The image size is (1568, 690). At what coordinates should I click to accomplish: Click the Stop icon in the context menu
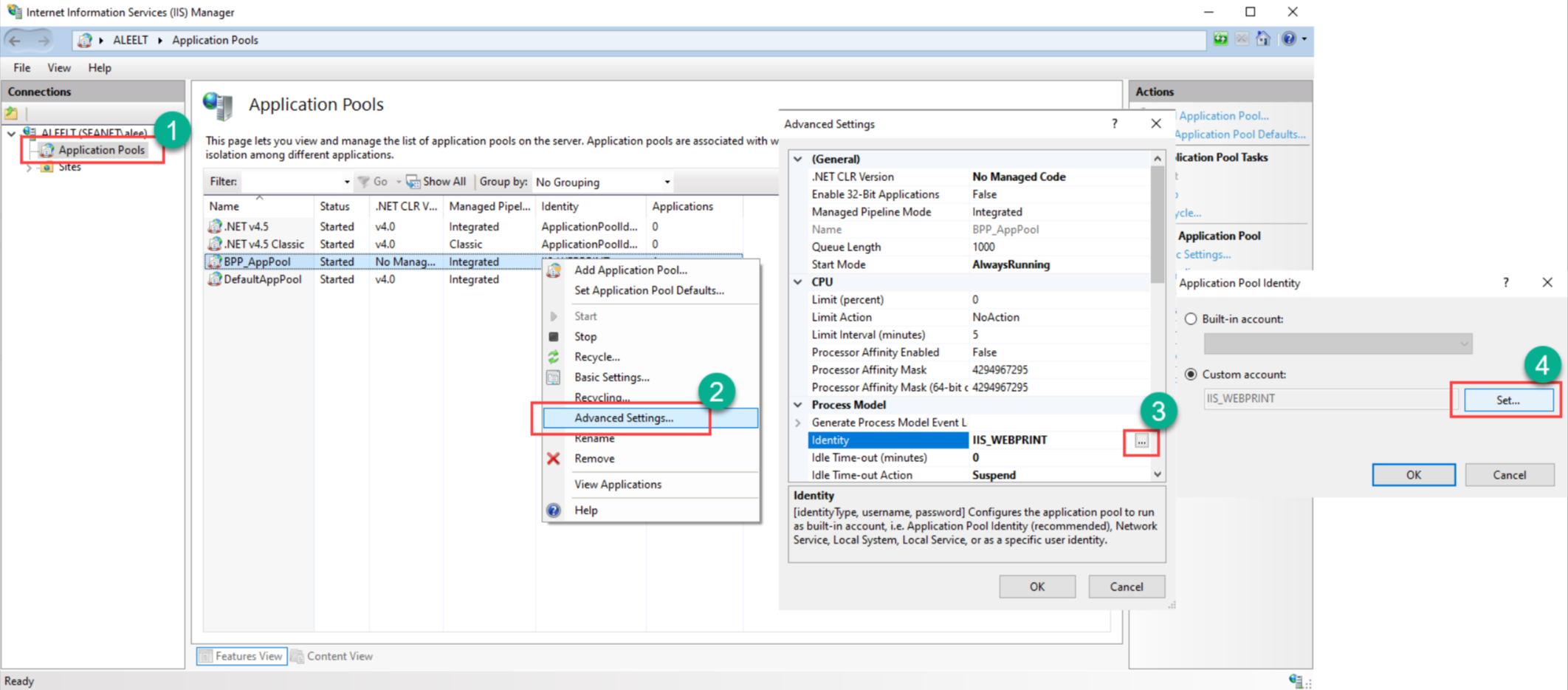click(554, 337)
